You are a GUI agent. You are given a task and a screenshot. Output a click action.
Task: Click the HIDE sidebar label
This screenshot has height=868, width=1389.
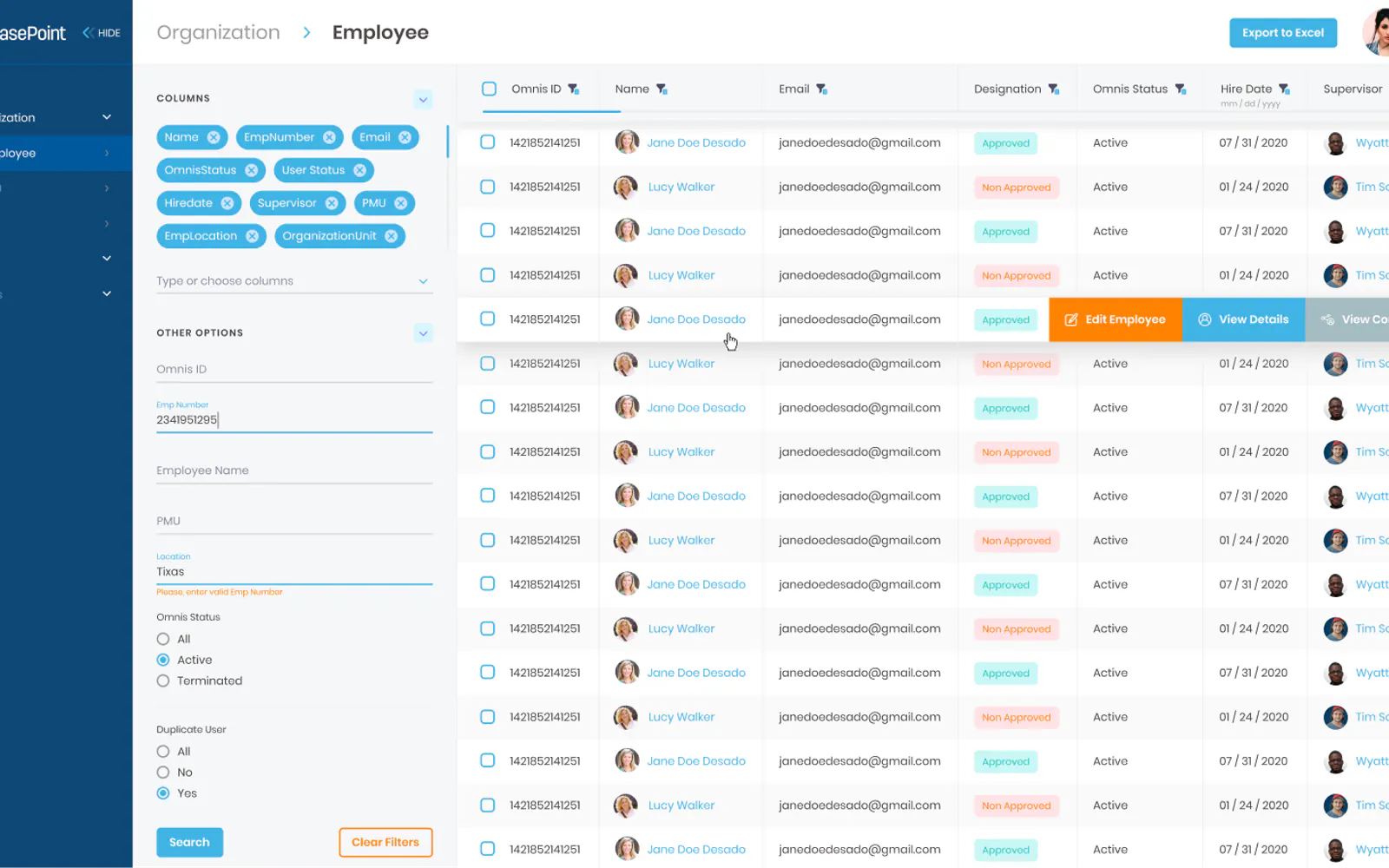pyautogui.click(x=109, y=33)
